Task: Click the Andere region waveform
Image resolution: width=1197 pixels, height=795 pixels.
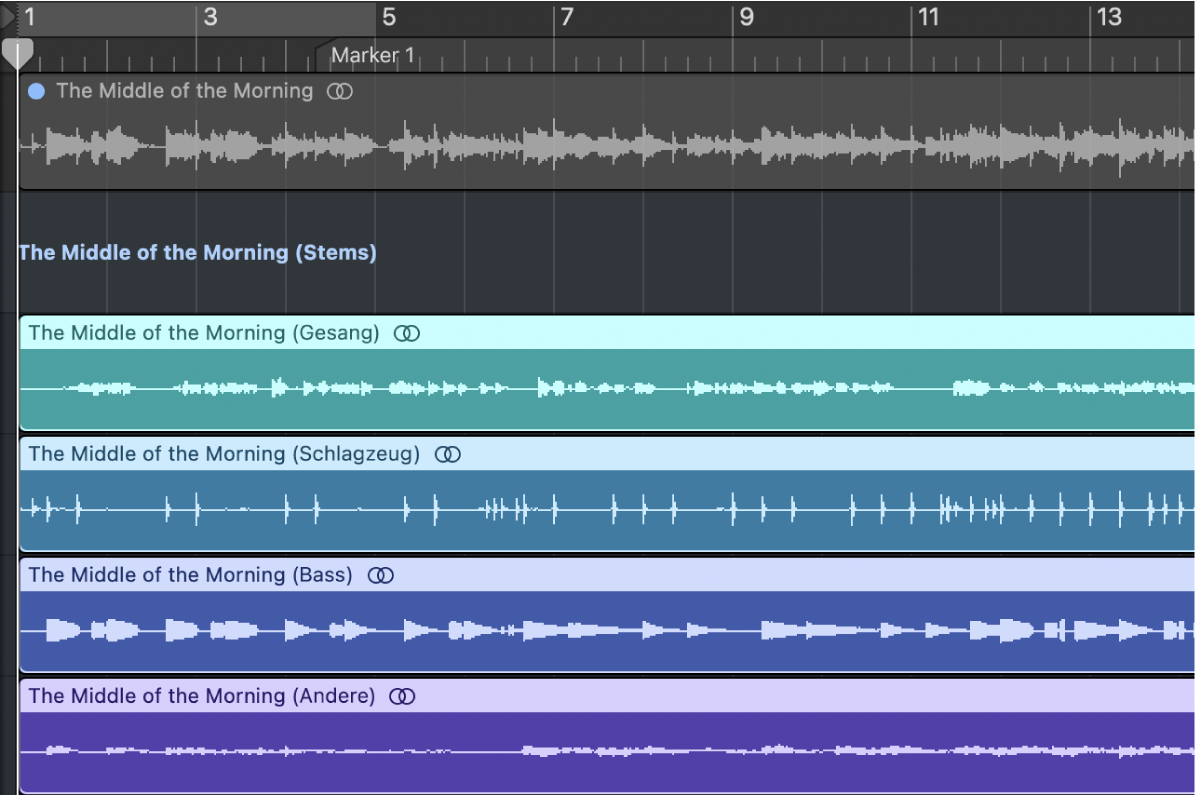Action: pos(600,751)
